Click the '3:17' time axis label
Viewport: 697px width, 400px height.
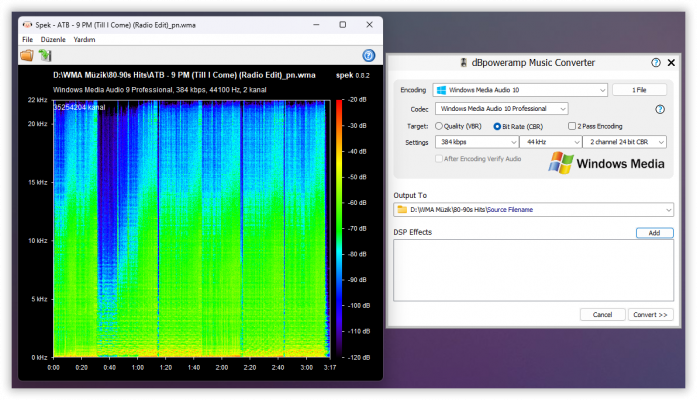[x=330, y=368]
